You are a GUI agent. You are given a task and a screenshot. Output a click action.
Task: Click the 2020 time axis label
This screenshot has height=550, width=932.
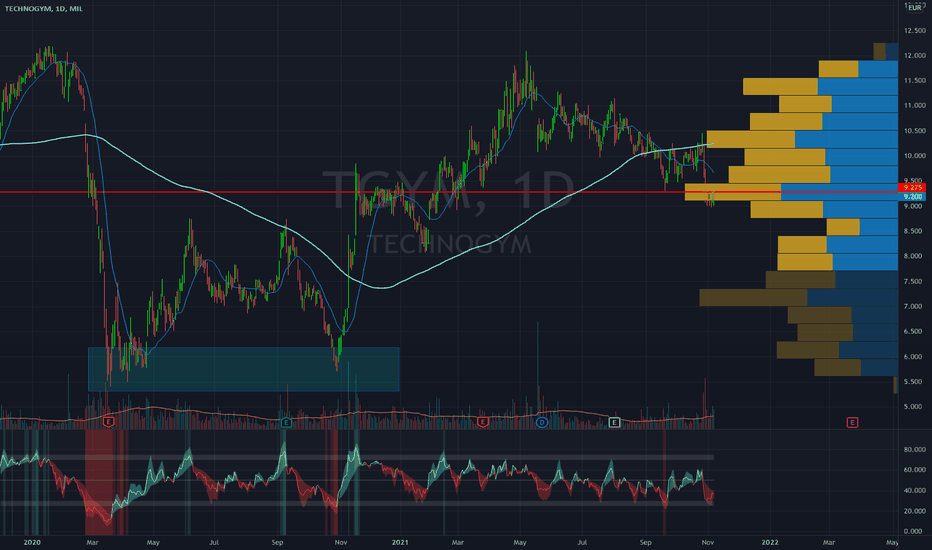click(32, 542)
